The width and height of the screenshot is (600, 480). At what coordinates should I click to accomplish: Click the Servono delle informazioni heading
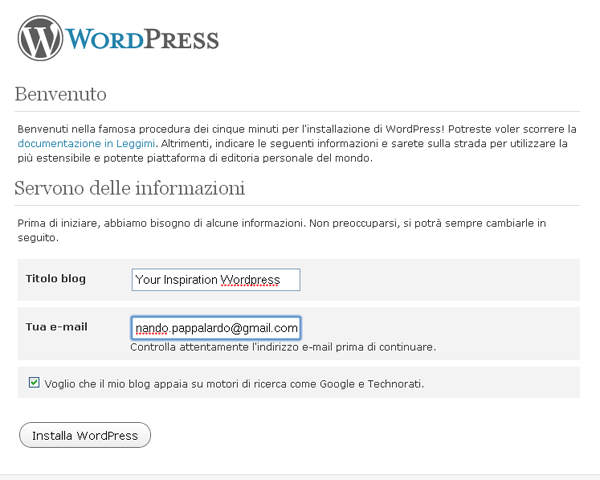point(130,188)
